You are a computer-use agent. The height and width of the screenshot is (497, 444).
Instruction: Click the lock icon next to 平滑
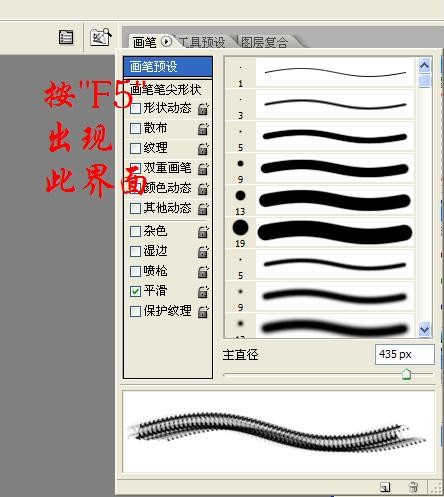(x=203, y=292)
